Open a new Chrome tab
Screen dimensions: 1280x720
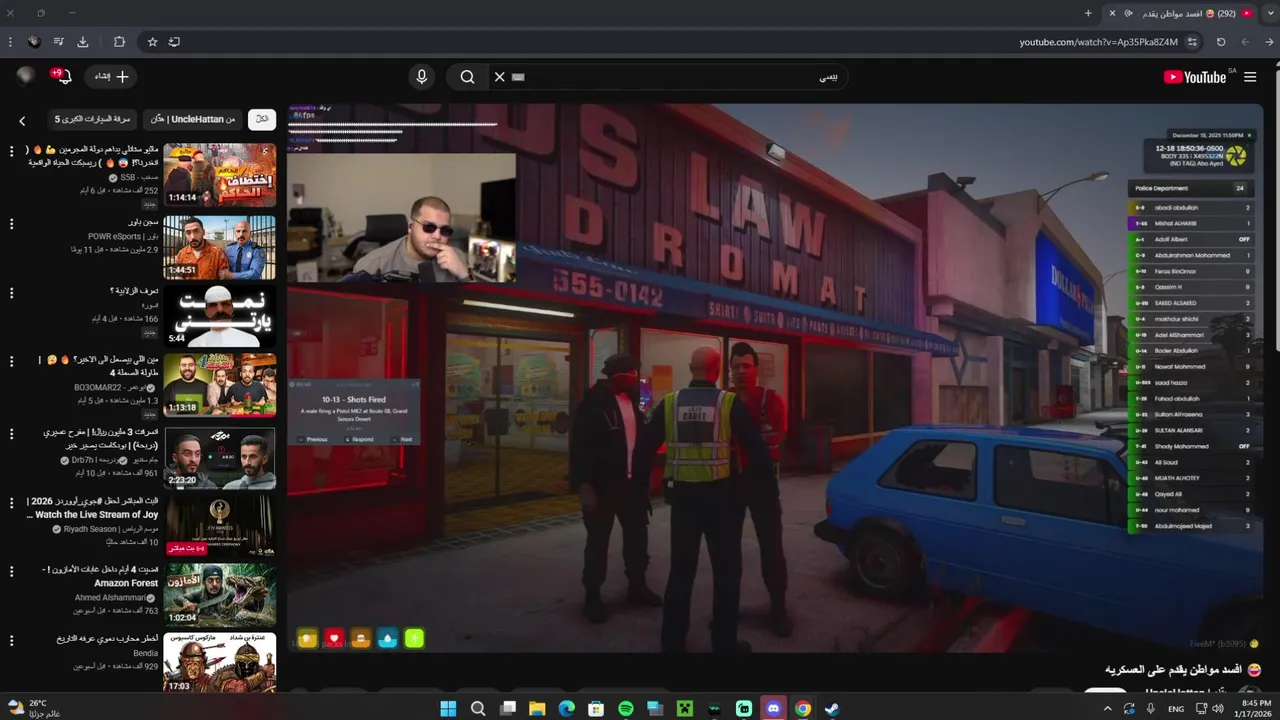(x=1088, y=13)
